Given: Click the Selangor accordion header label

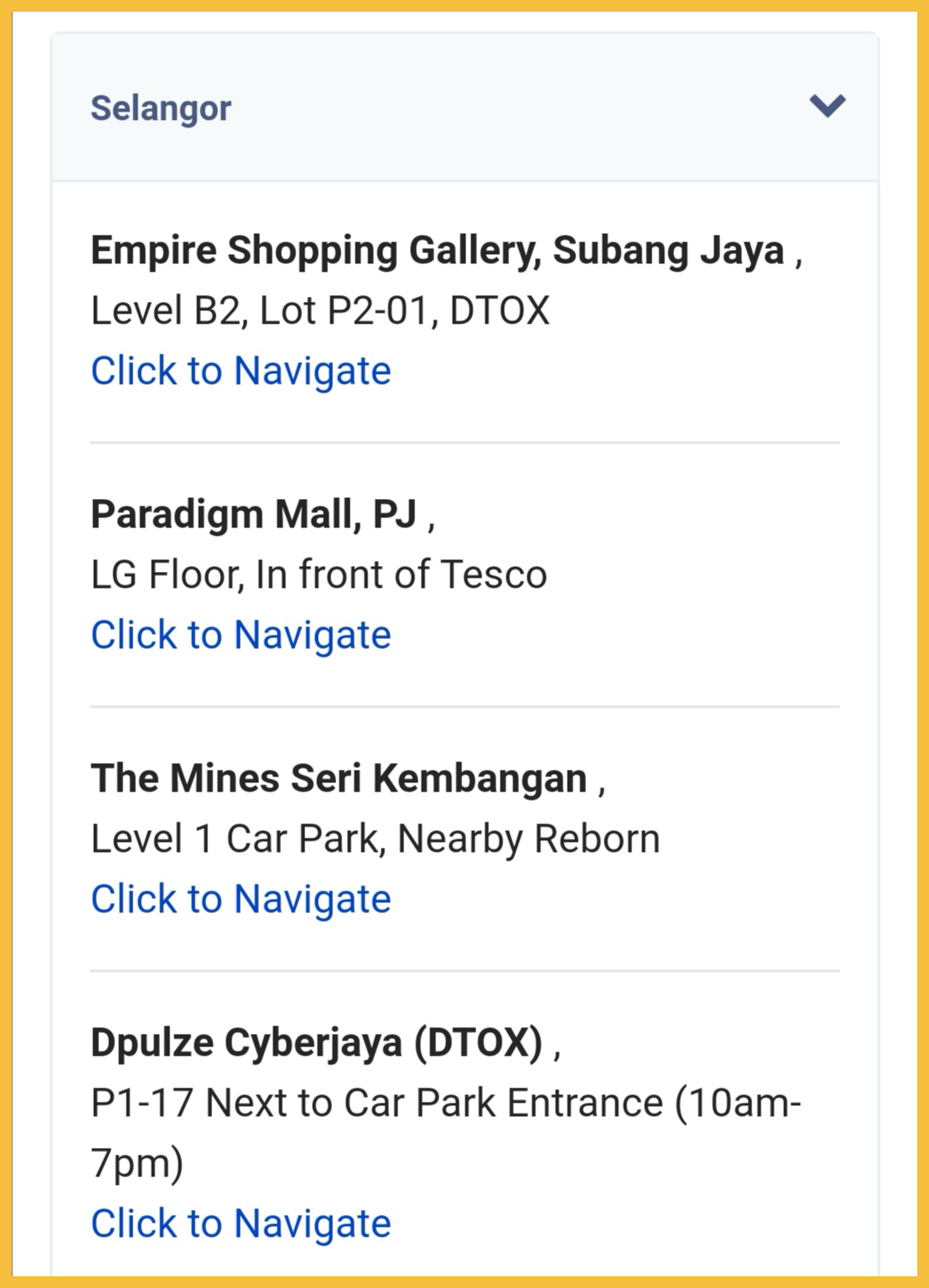Looking at the screenshot, I should coord(161,108).
